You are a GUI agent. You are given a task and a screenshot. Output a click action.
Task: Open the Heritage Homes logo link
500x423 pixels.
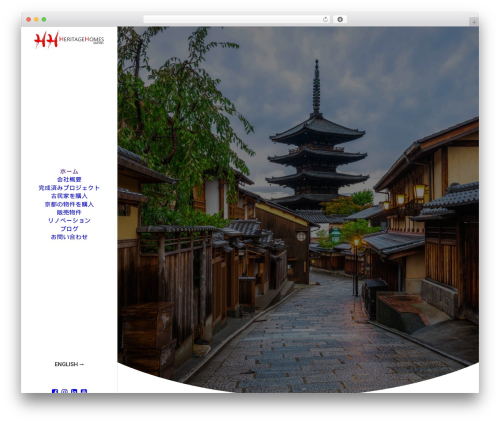(x=69, y=40)
